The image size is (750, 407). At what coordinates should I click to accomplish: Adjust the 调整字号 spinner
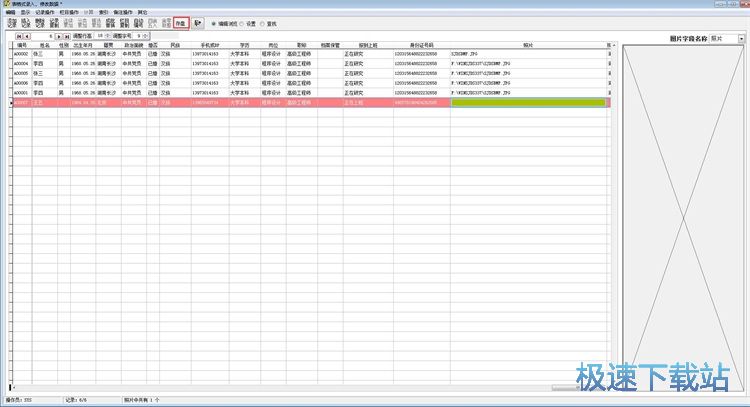coord(145,36)
